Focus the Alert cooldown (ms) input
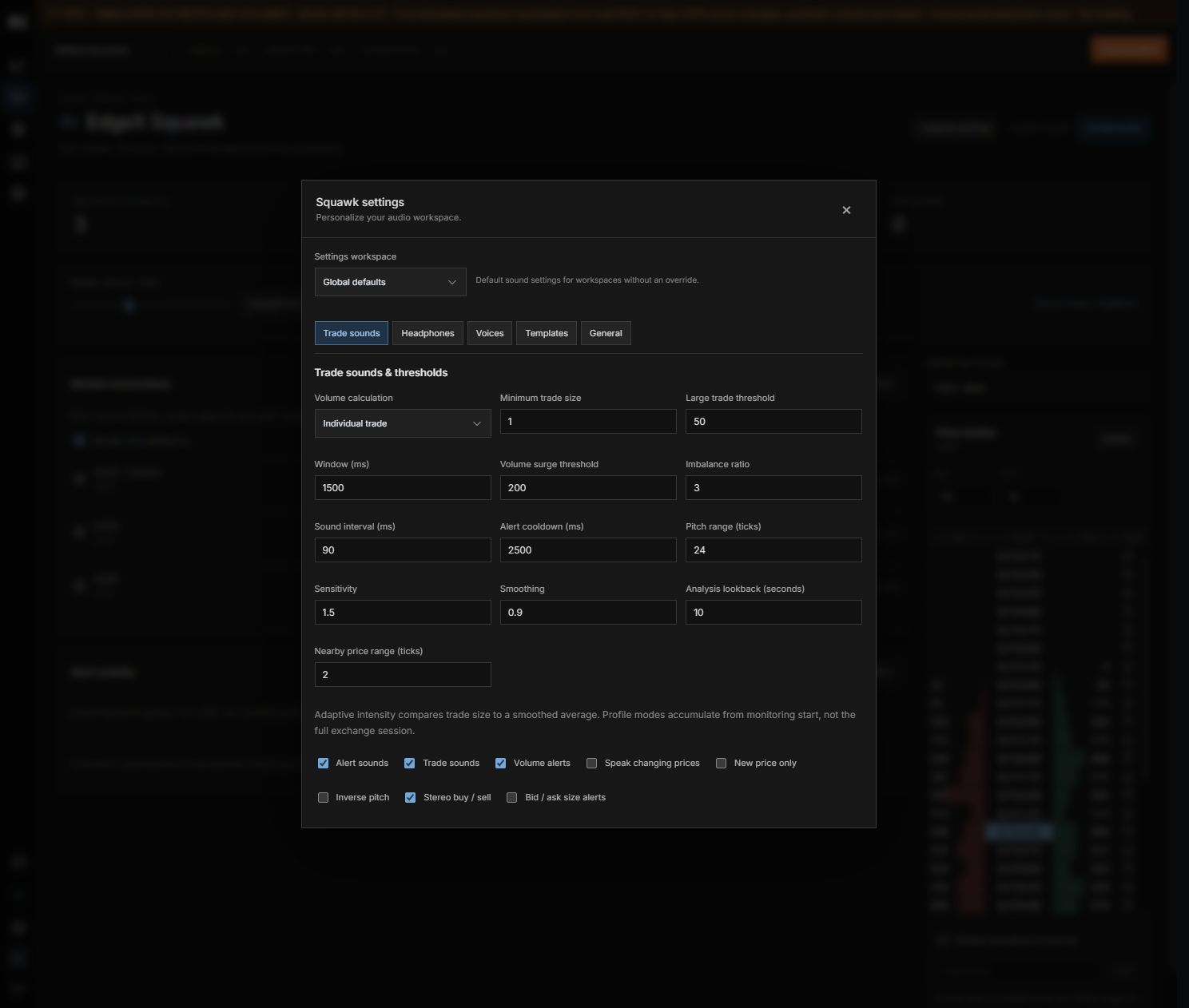The image size is (1189, 1008). point(588,550)
